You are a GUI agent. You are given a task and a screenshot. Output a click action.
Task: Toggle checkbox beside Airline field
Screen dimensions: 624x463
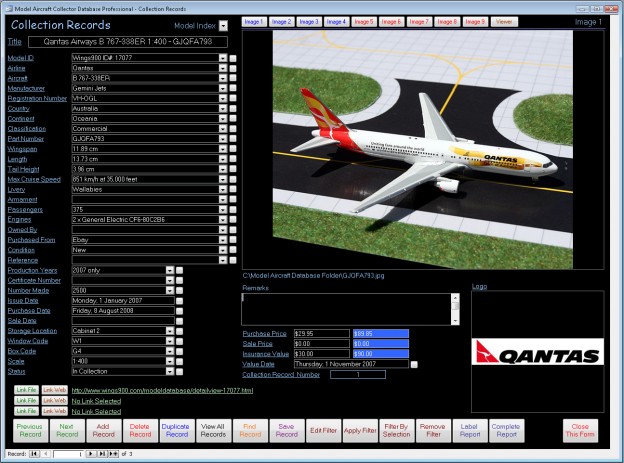(x=233, y=68)
